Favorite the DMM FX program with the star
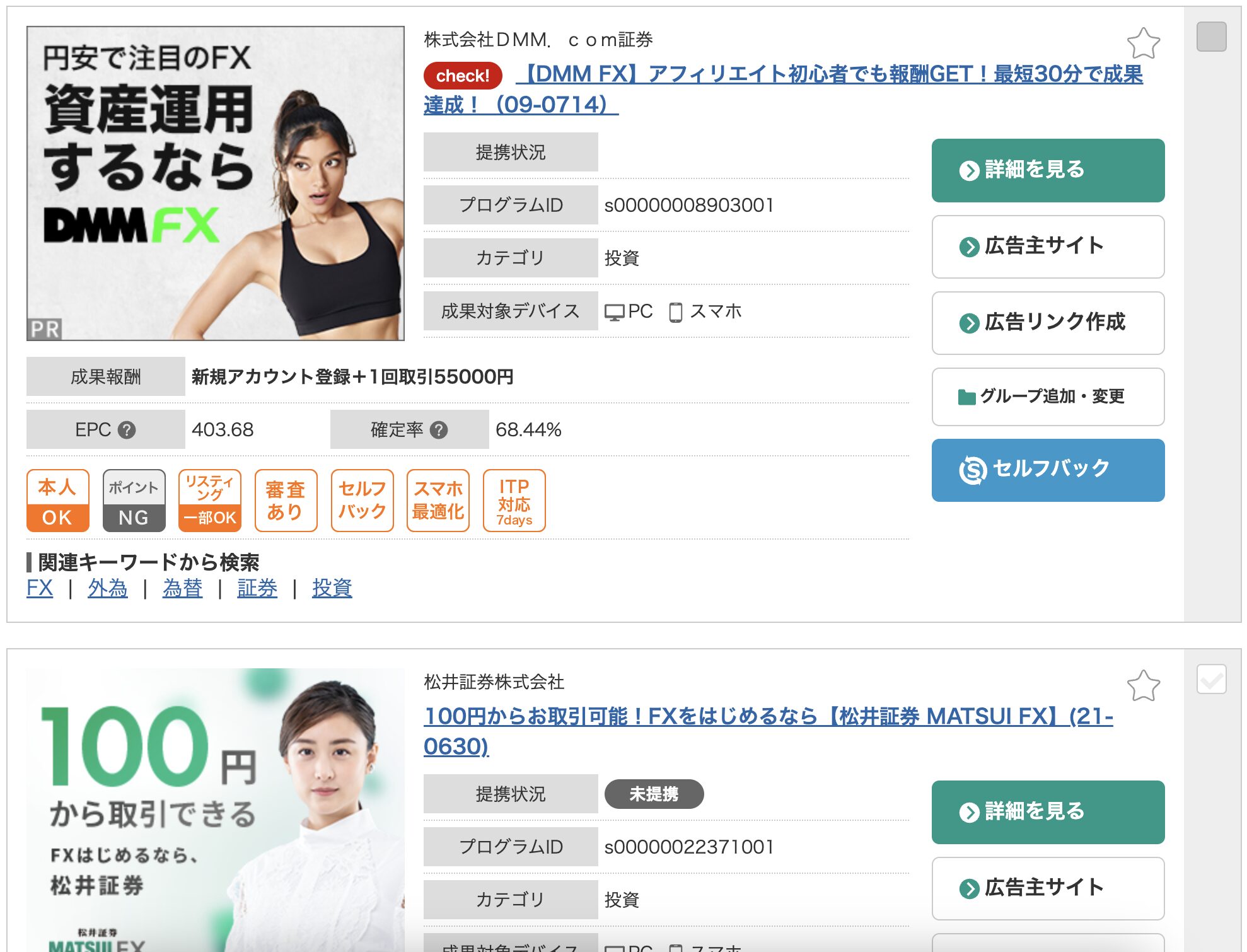This screenshot has height=952, width=1247. coord(1143,44)
